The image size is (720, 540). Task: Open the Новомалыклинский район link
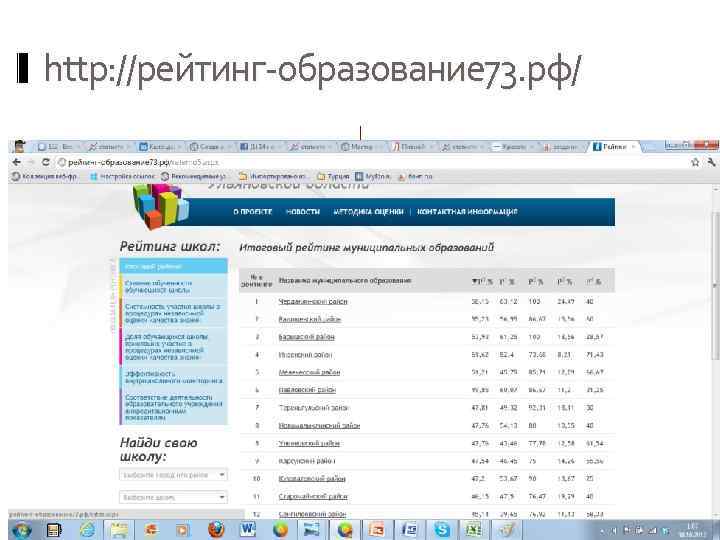tap(319, 426)
